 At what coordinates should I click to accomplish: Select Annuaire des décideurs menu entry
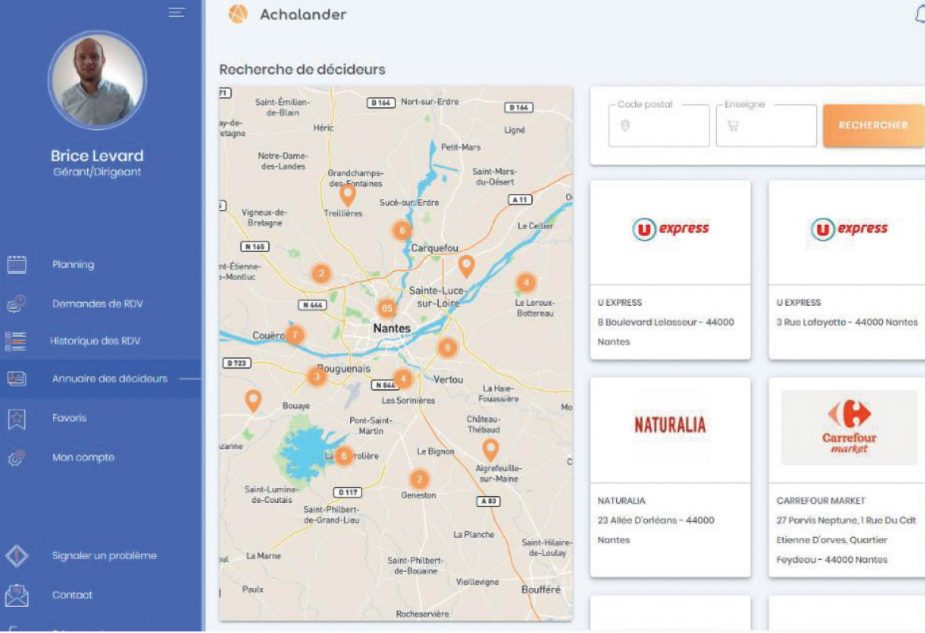(x=110, y=379)
